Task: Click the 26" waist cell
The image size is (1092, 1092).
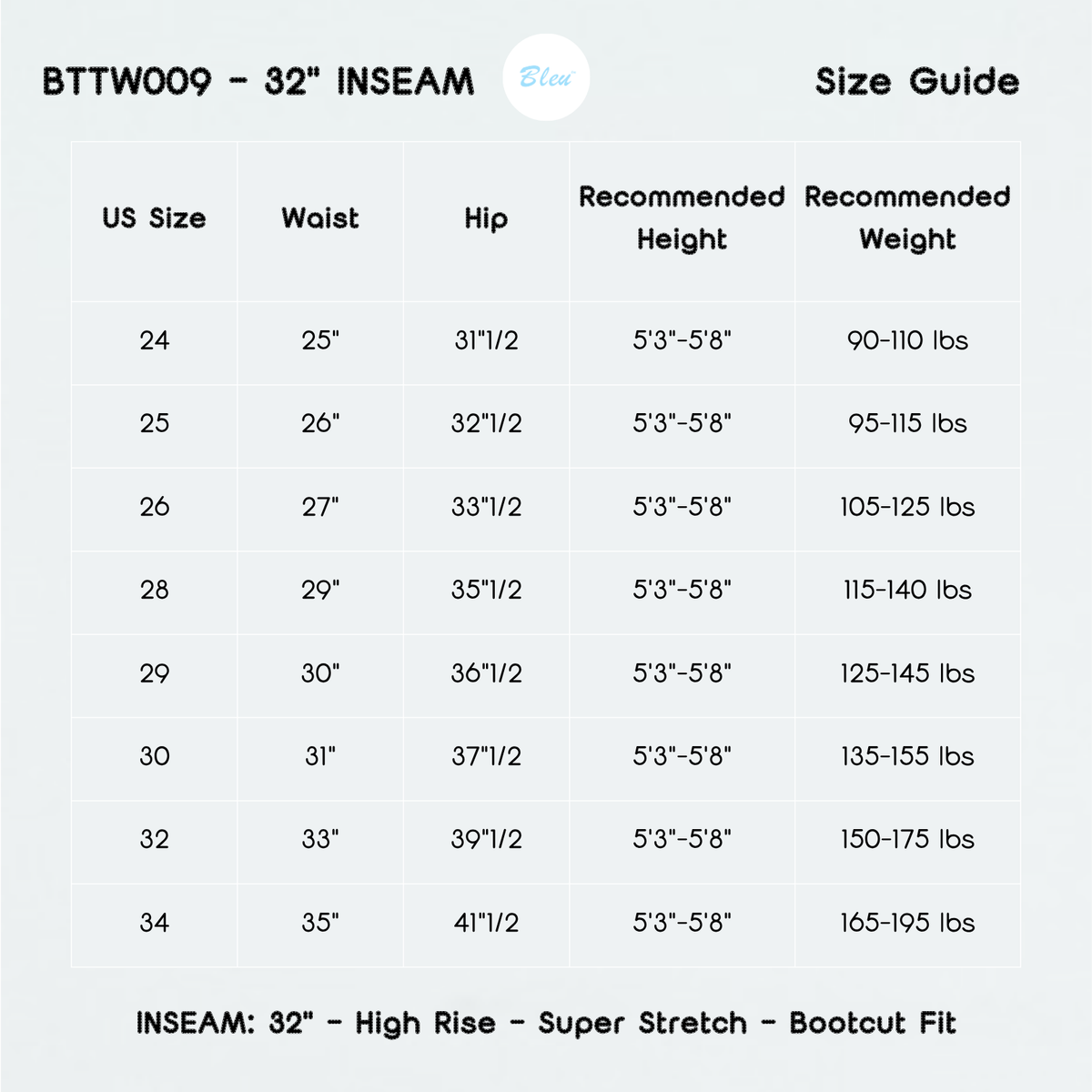Action: 320,423
